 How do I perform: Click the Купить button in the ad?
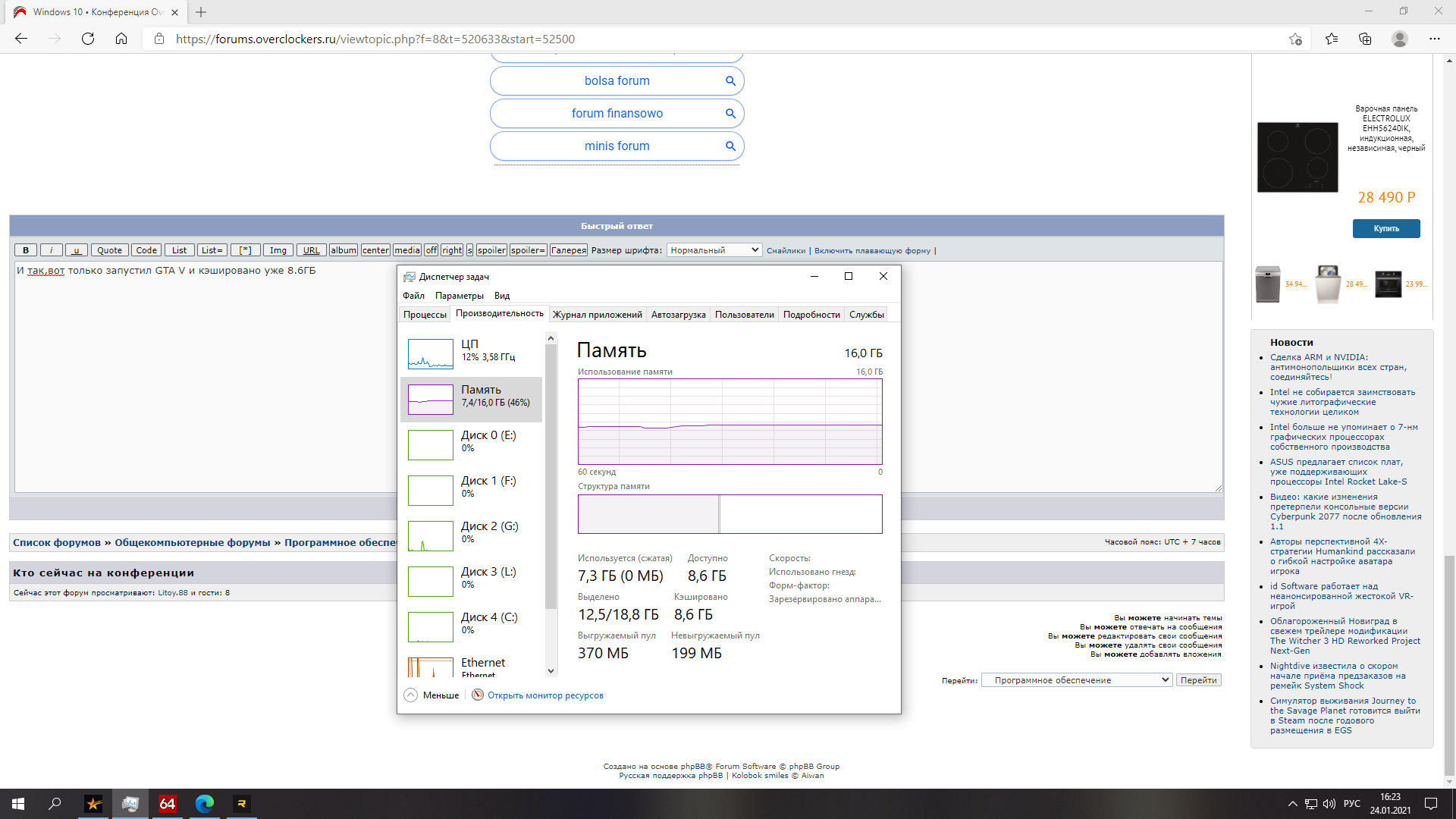[1385, 228]
